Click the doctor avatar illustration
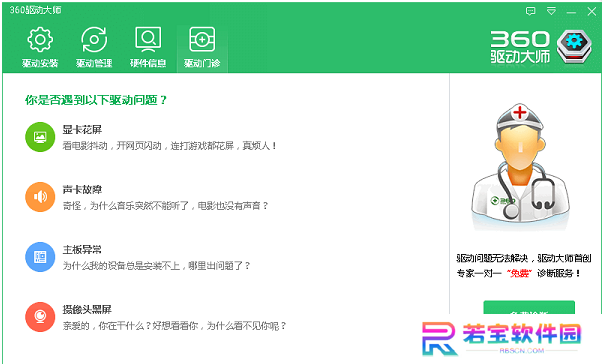Viewport: 602px width, 364px height. 521,163
